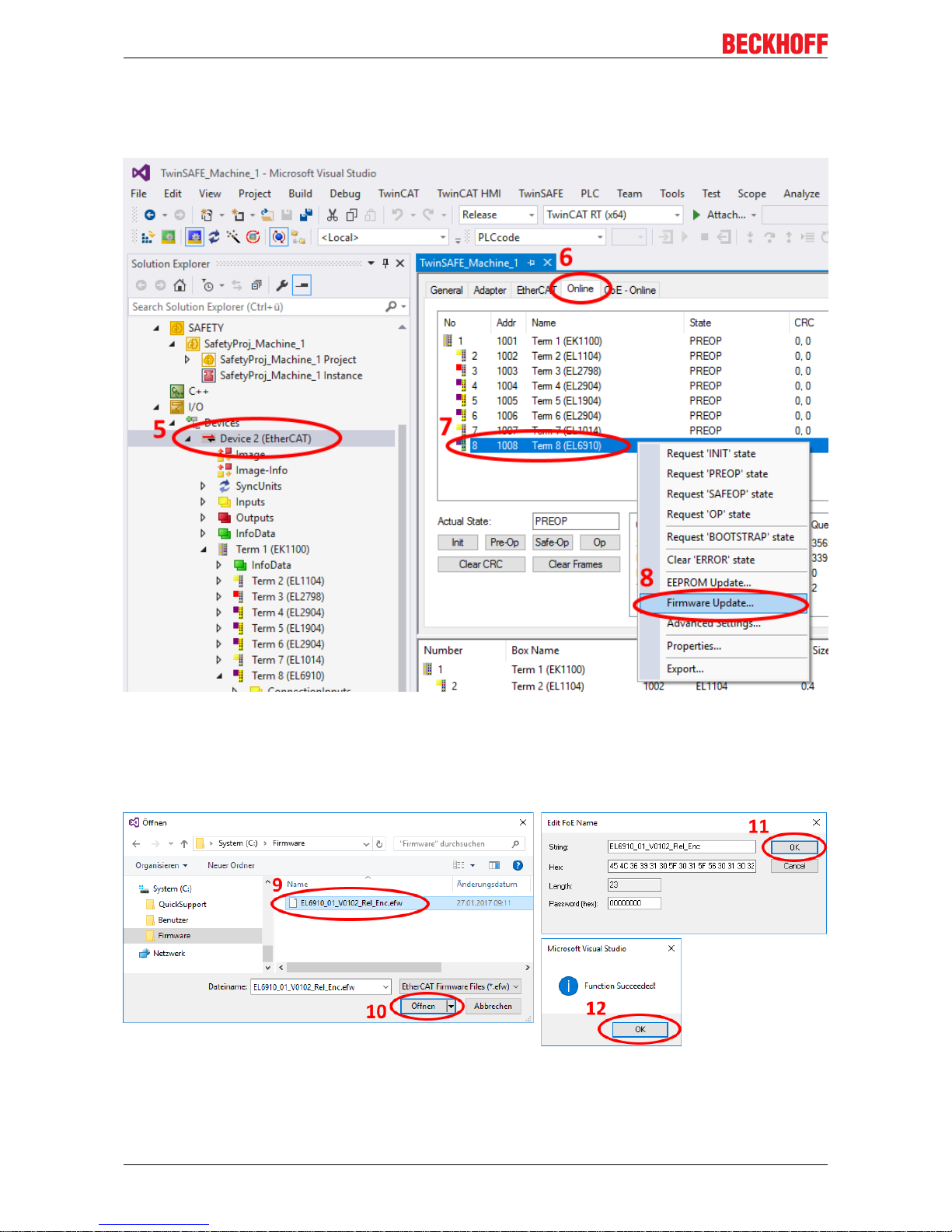This screenshot has width=952, height=1232.
Task: Click the Pre-Op state button
Action: tap(504, 543)
